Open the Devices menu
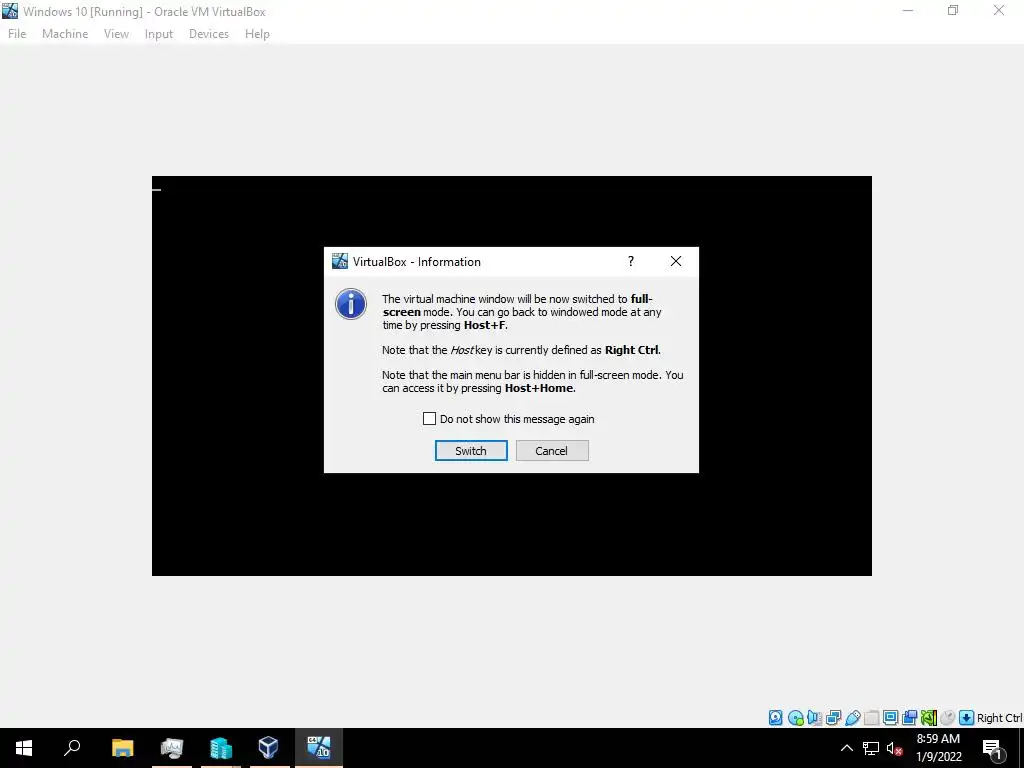This screenshot has width=1024, height=768. pyautogui.click(x=209, y=34)
